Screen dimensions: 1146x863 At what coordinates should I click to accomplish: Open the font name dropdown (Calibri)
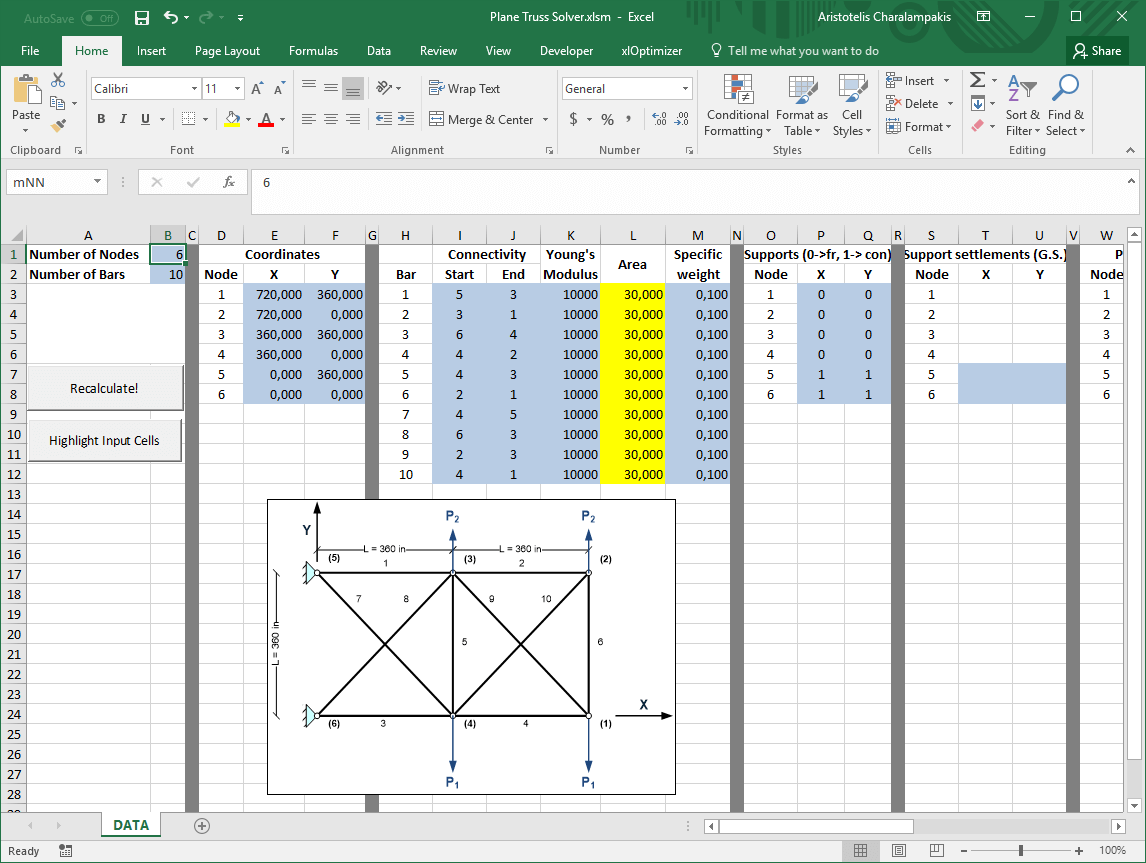pos(194,89)
